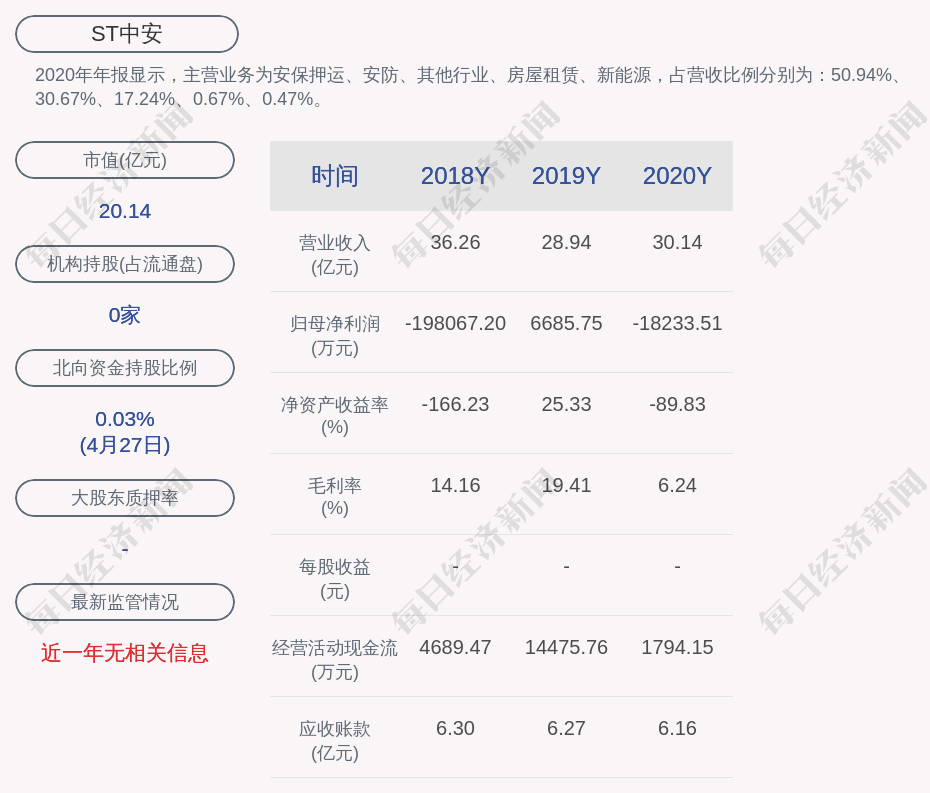
Task: Select gross margin value 14.16
Action: [456, 485]
